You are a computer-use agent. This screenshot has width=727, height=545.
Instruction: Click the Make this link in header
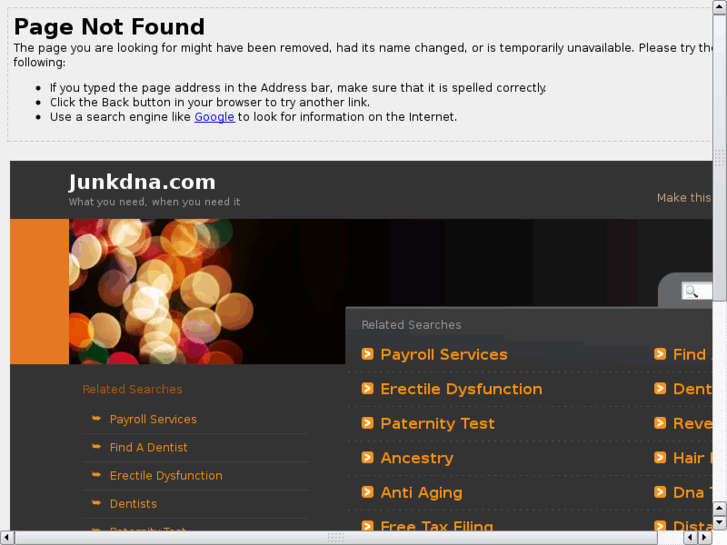pyautogui.click(x=684, y=198)
